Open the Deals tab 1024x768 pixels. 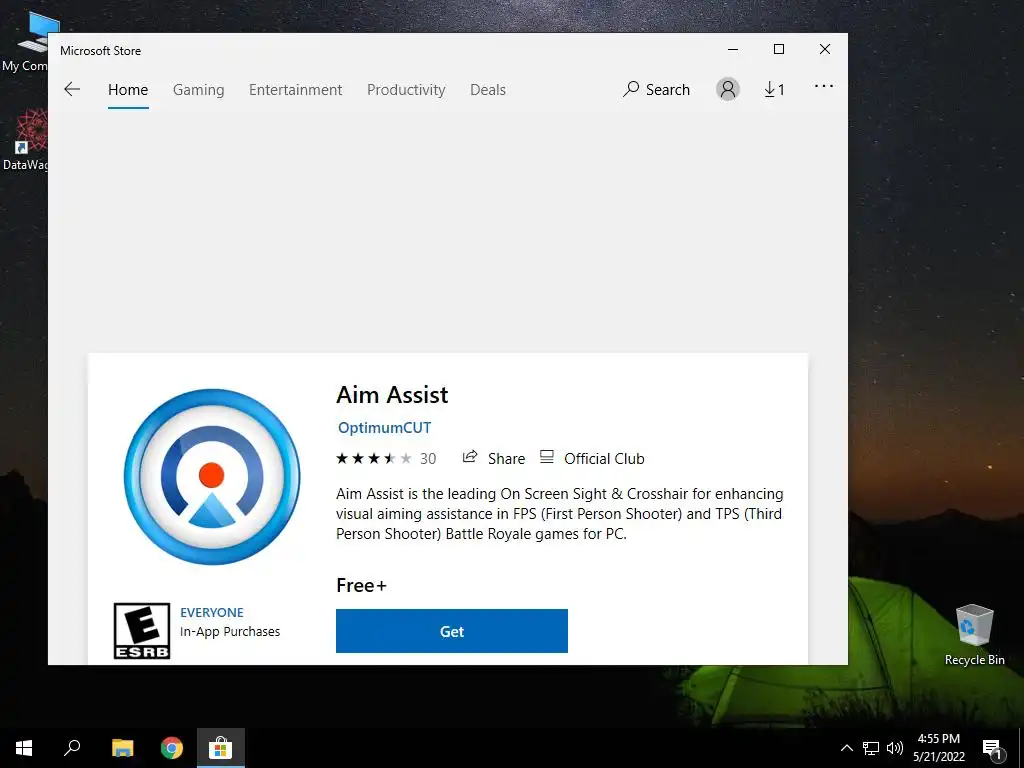[488, 89]
